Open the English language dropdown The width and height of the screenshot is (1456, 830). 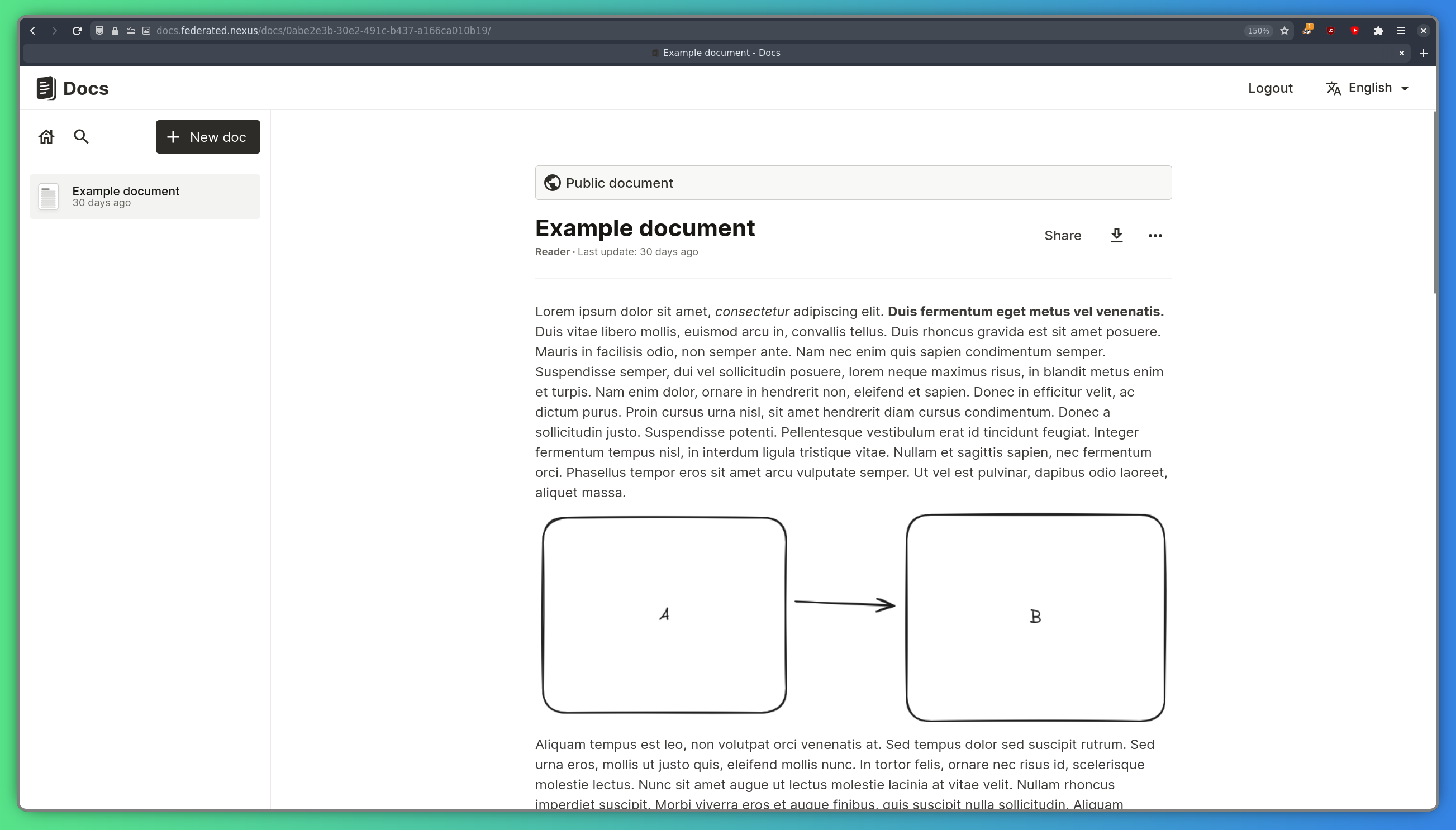pyautogui.click(x=1368, y=87)
